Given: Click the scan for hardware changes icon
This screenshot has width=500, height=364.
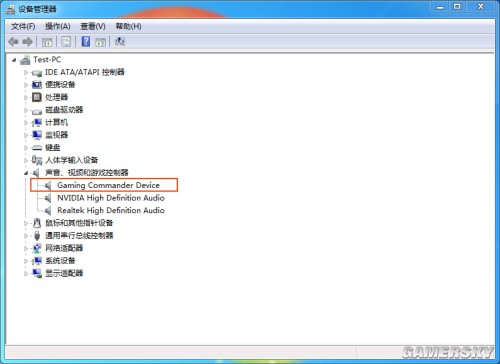Looking at the screenshot, I should [x=120, y=41].
